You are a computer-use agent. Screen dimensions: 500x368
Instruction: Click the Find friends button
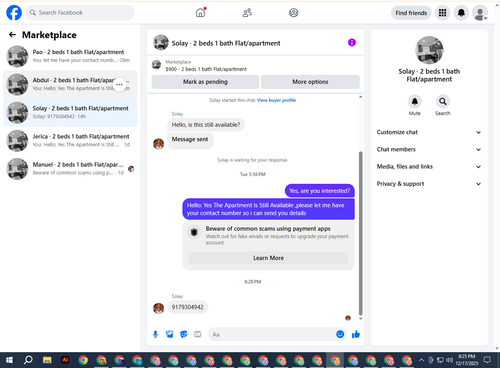click(411, 13)
